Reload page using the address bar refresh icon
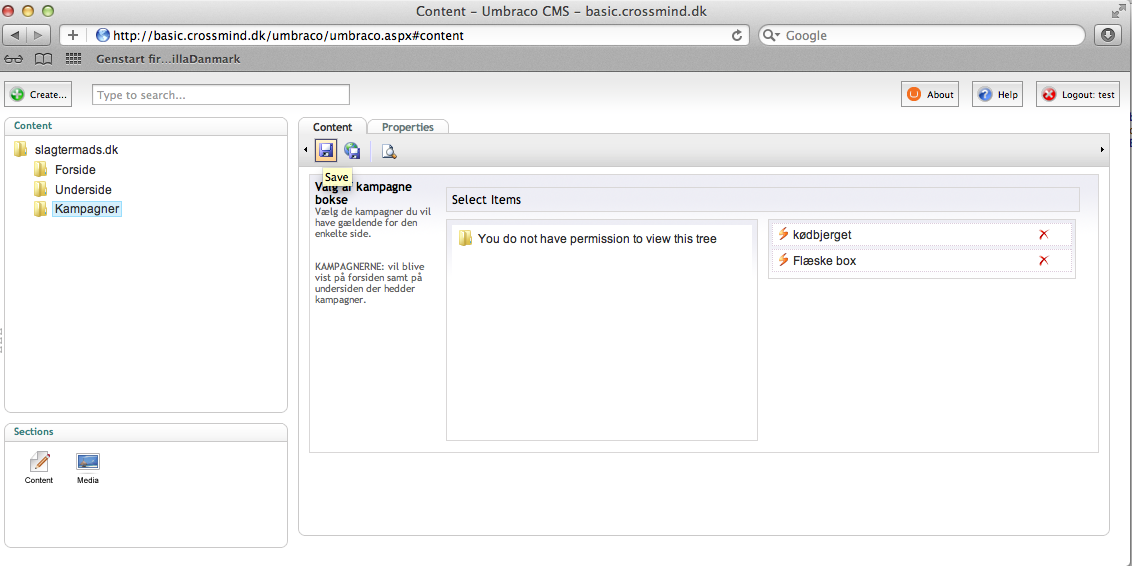Viewport: 1132px width, 566px height. 738,35
